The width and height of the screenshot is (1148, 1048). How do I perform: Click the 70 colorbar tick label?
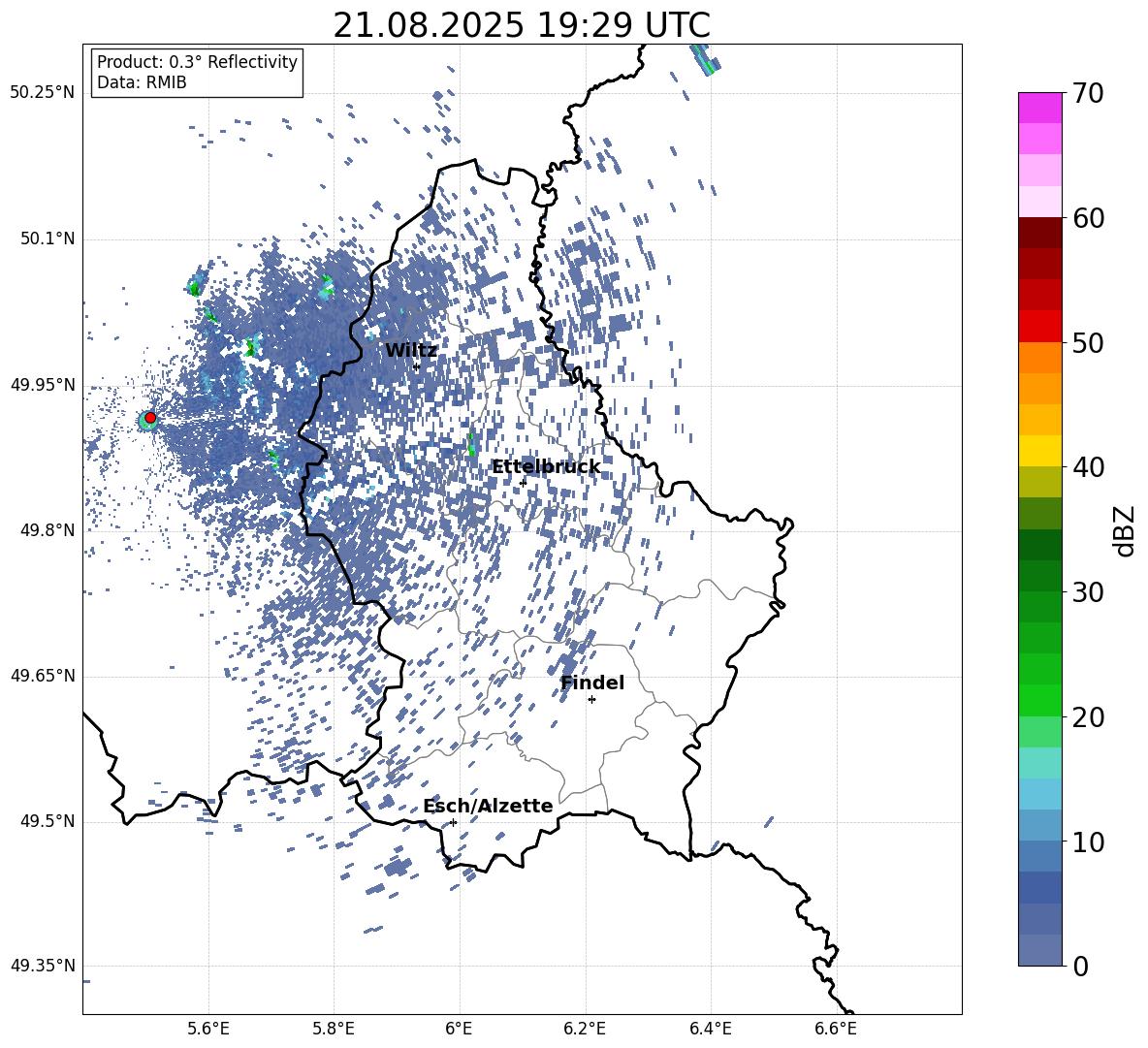(x=1088, y=94)
